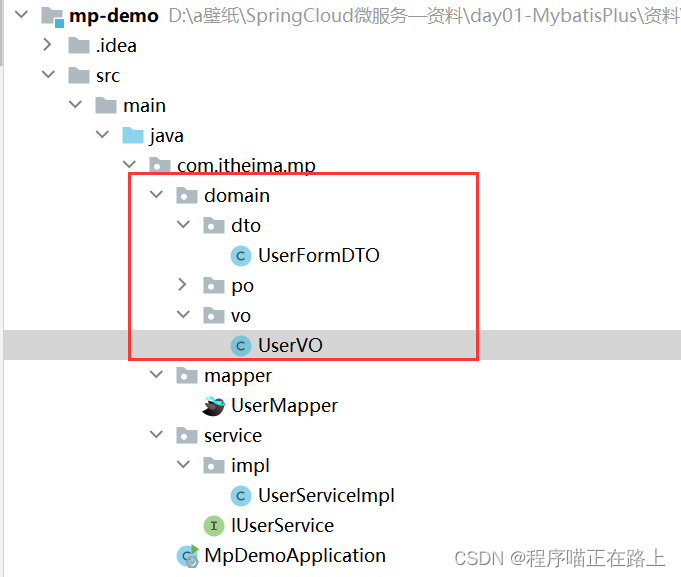Viewport: 681px width, 577px height.
Task: Expand the .idea folder chevron
Action: (x=47, y=45)
